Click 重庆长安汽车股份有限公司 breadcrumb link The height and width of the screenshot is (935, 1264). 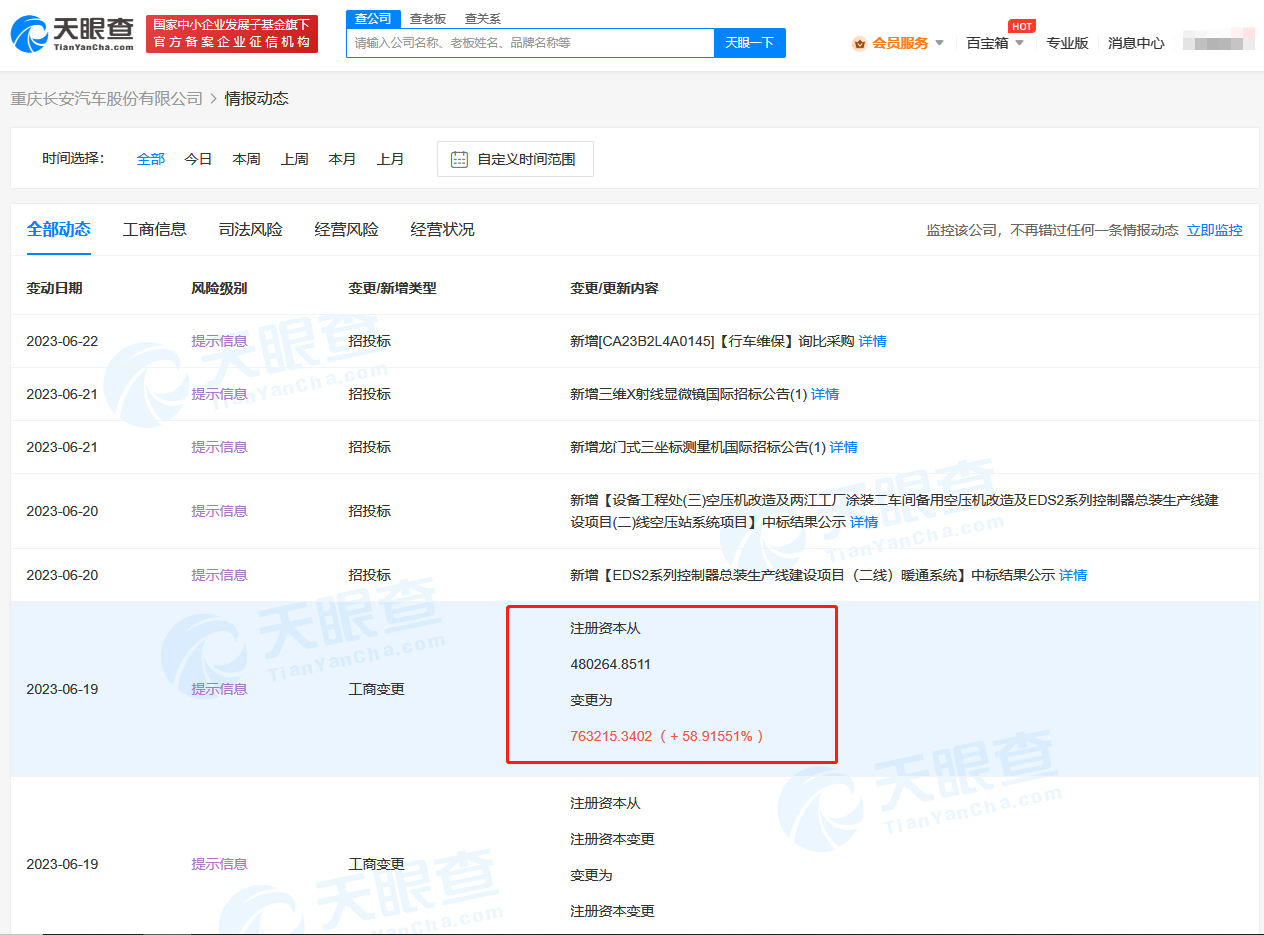pyautogui.click(x=106, y=98)
